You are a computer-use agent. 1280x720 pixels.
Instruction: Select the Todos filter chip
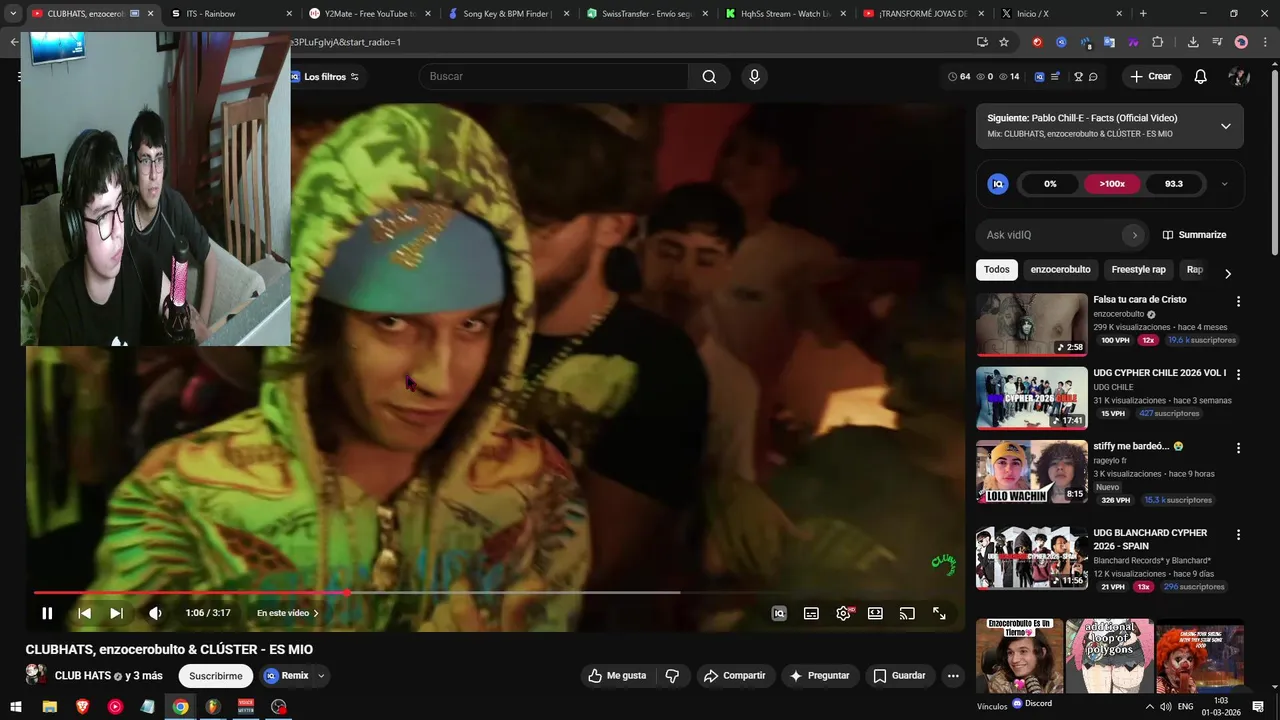(996, 270)
